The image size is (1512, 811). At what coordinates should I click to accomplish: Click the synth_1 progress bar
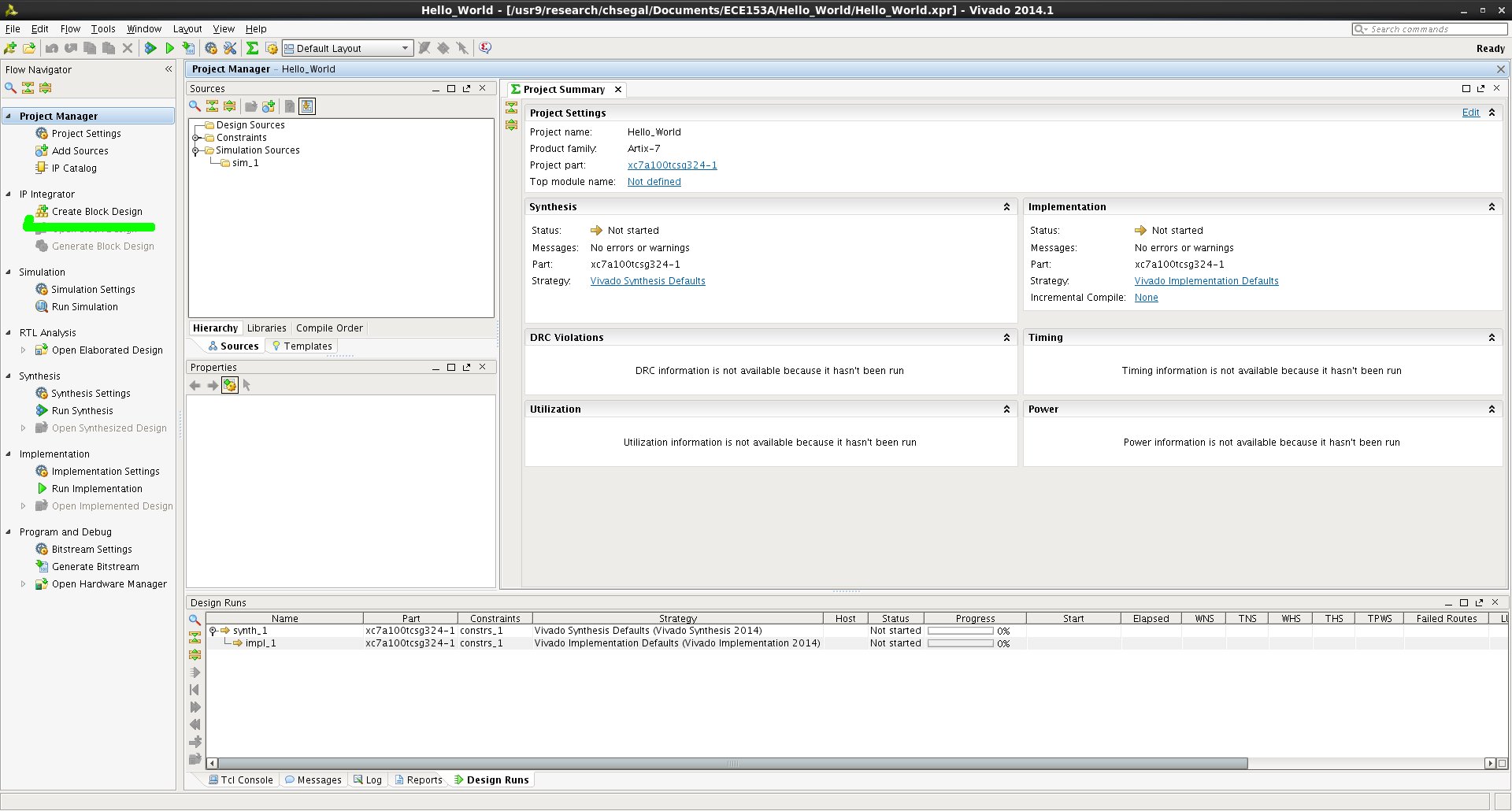[x=960, y=631]
